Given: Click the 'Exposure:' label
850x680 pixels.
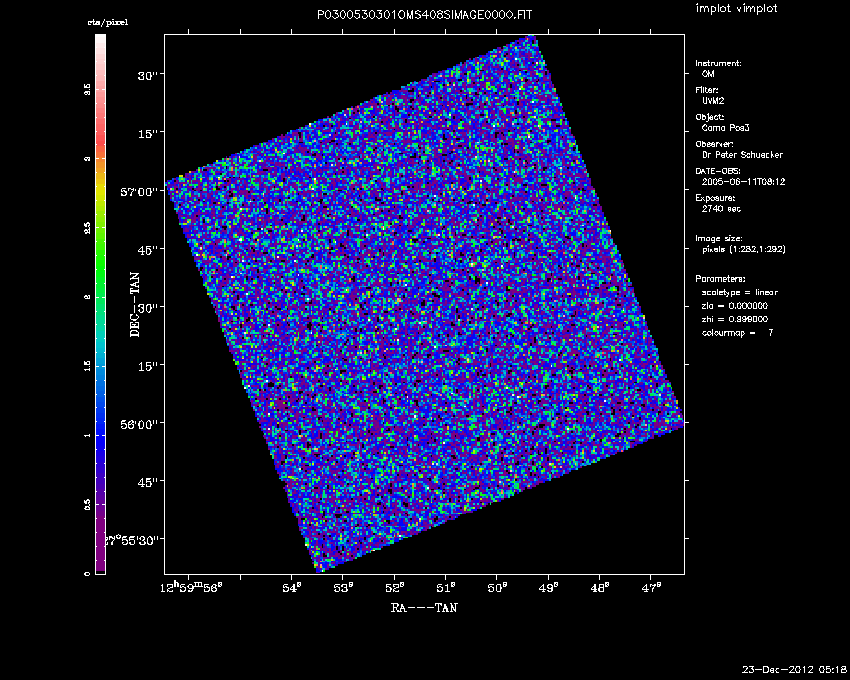Looking at the screenshot, I should point(715,198).
